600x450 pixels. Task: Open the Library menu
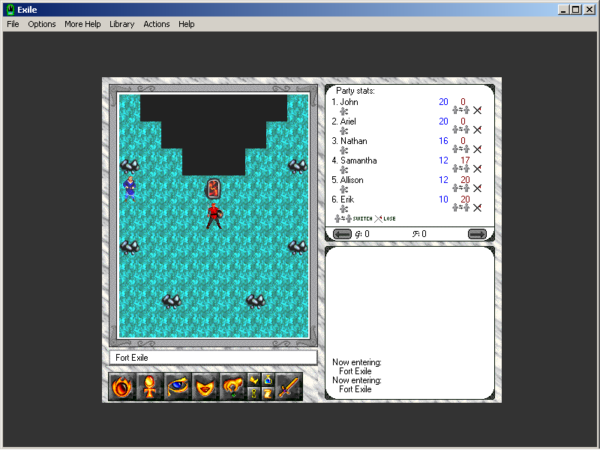tap(122, 23)
